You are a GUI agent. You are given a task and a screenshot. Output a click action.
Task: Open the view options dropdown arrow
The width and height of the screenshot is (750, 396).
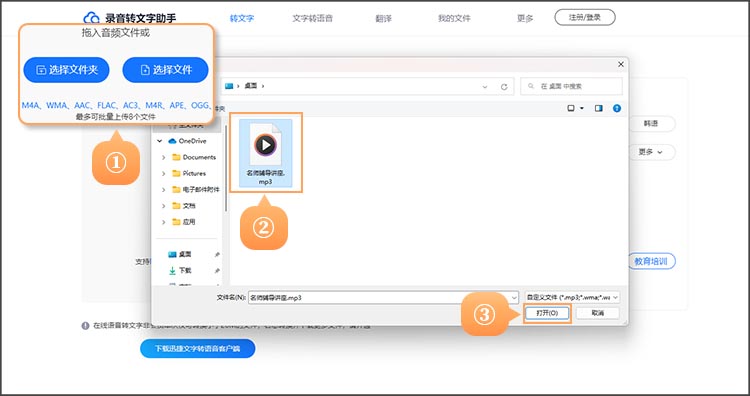582,109
